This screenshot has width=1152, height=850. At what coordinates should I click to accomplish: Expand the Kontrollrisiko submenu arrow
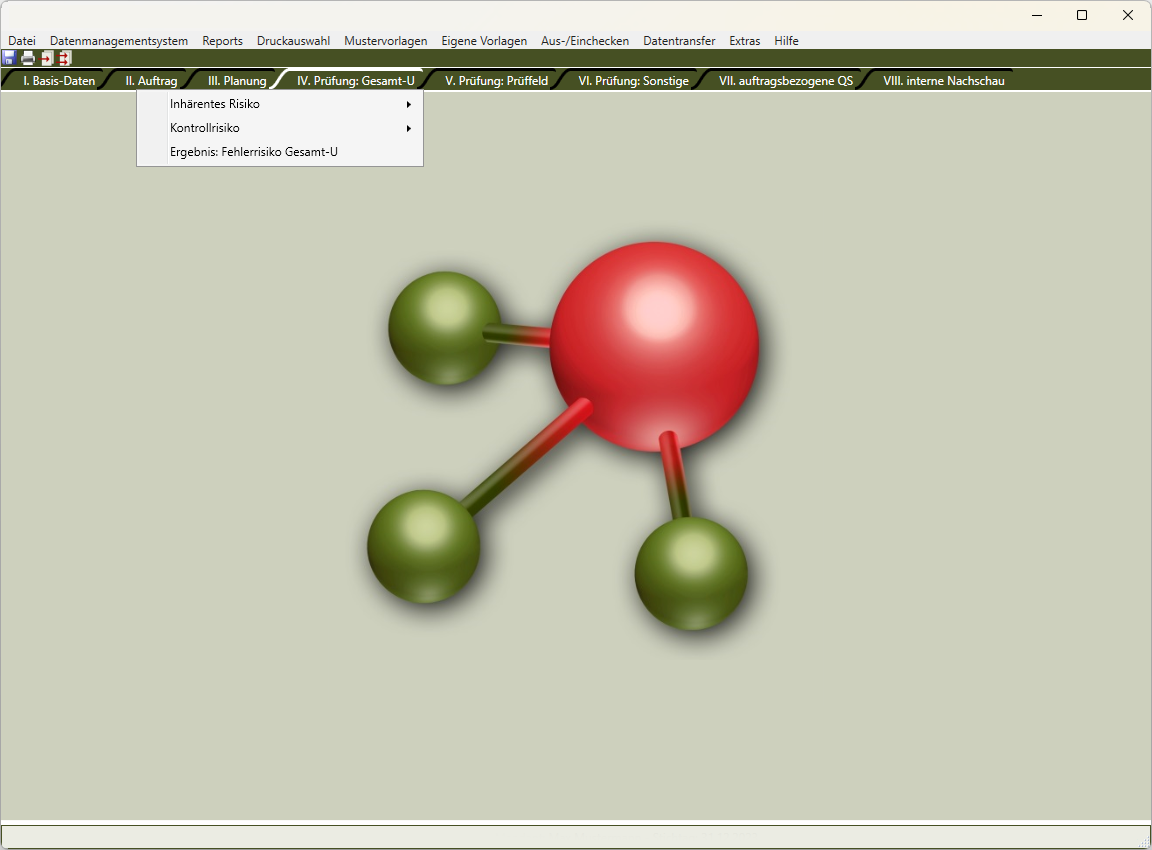coord(408,128)
